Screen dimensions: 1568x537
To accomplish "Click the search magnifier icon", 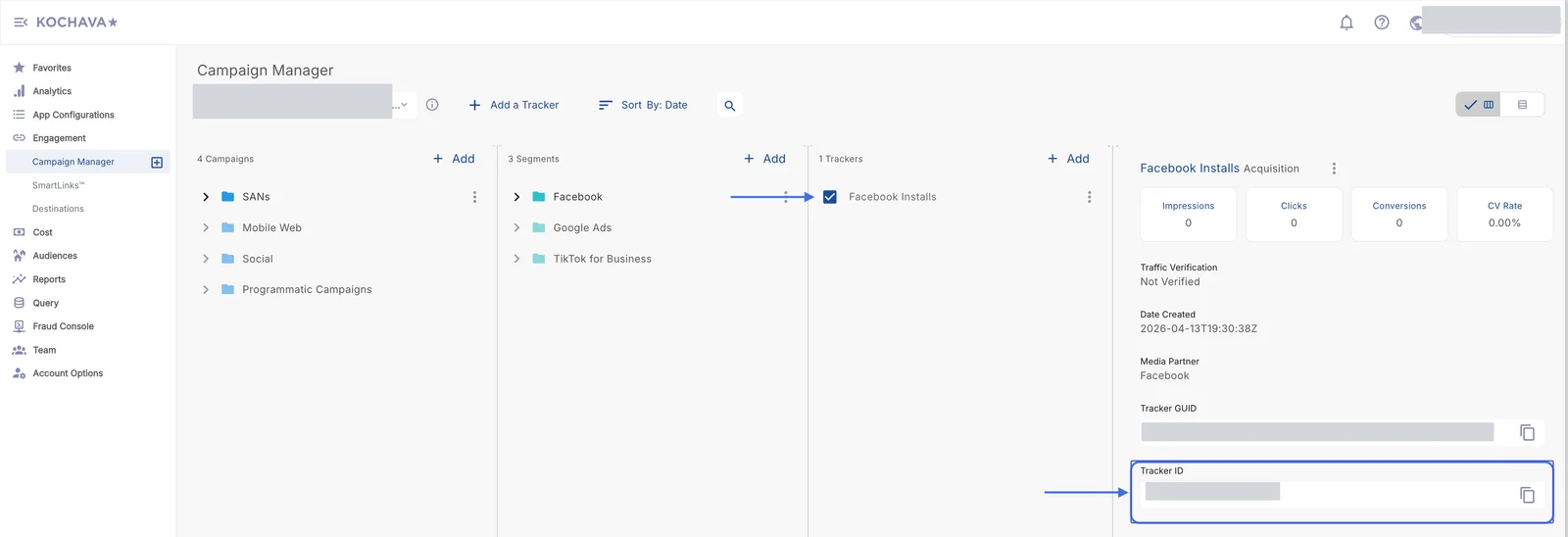I will pos(729,106).
